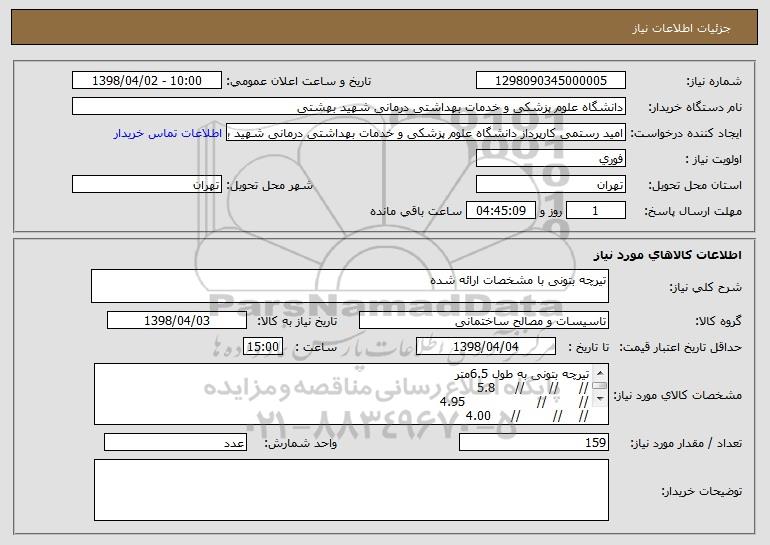
Task: Select the public announcement date field
Action: click(x=147, y=80)
